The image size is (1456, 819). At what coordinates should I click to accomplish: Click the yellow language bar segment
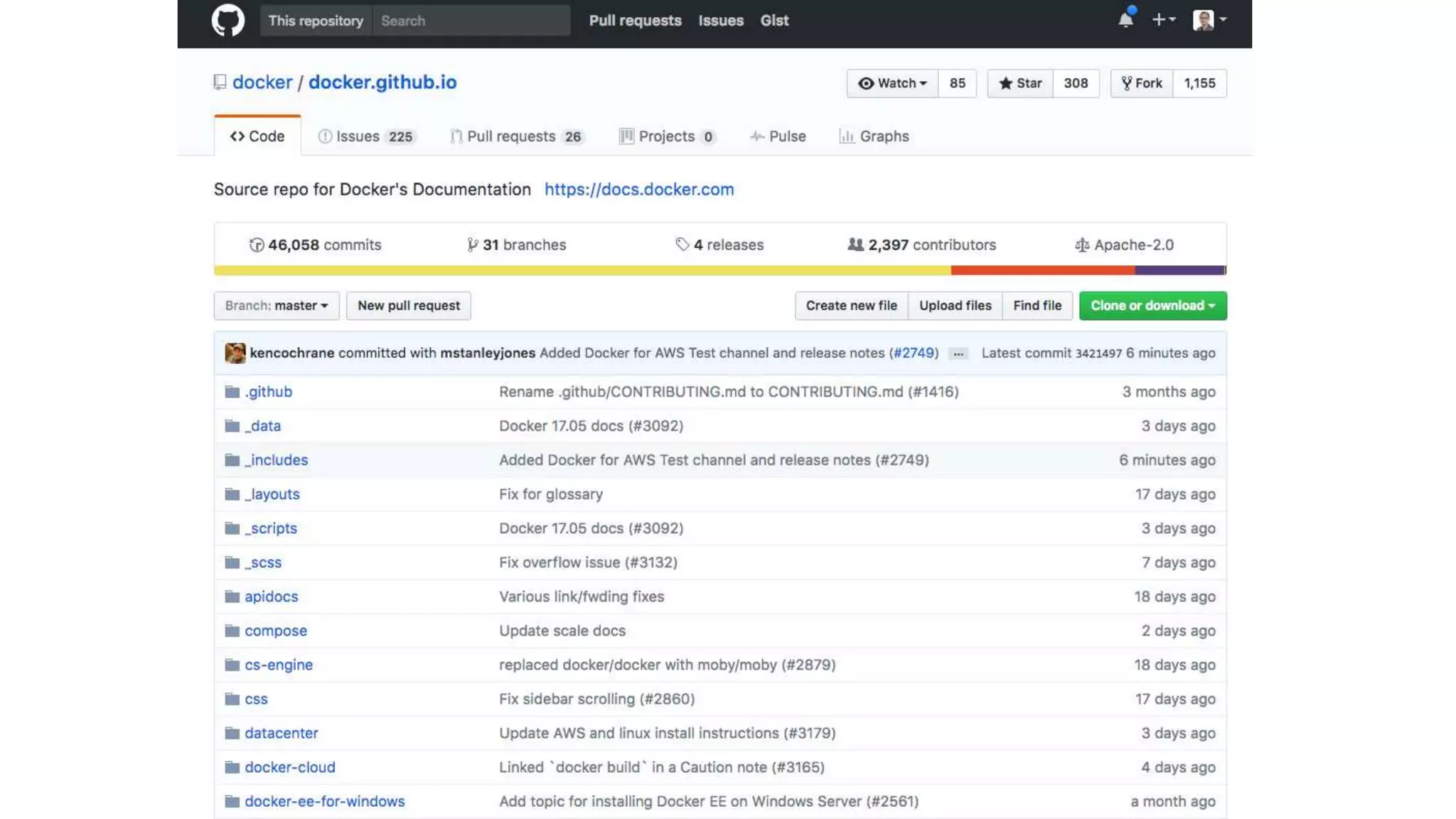tap(582, 270)
